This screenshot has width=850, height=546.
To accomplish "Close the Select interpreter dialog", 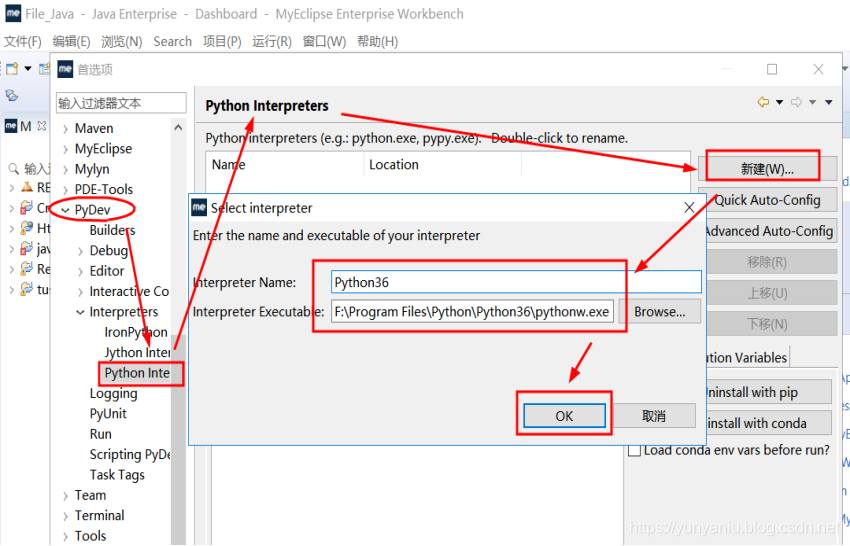I will tap(689, 208).
